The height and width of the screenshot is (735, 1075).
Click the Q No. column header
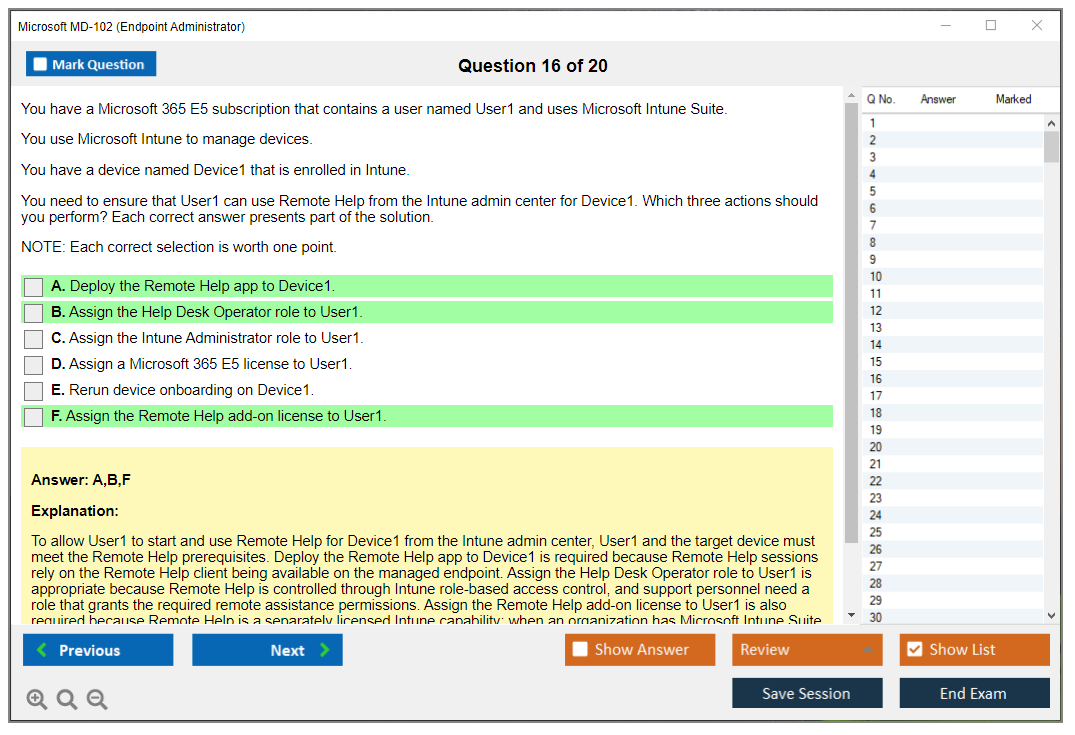(x=880, y=99)
